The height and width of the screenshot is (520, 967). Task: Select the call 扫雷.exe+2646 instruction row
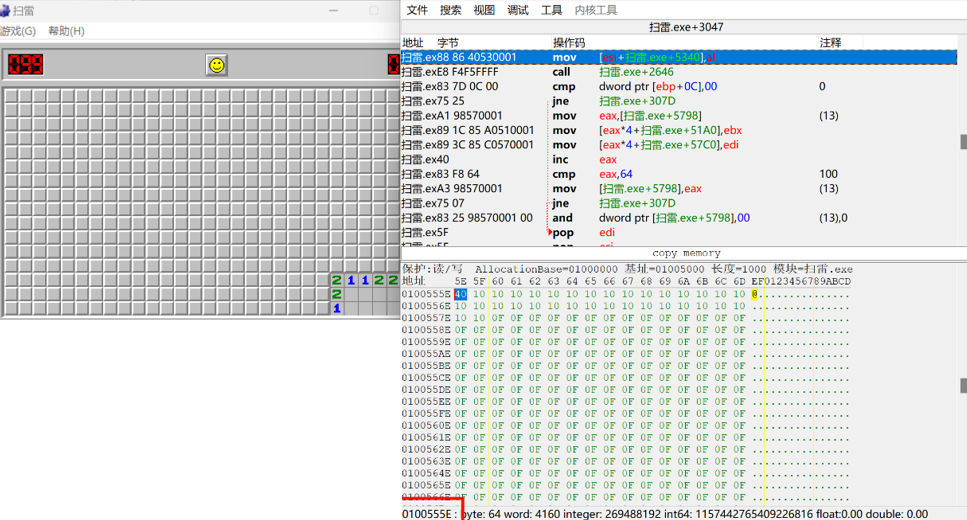coord(678,72)
